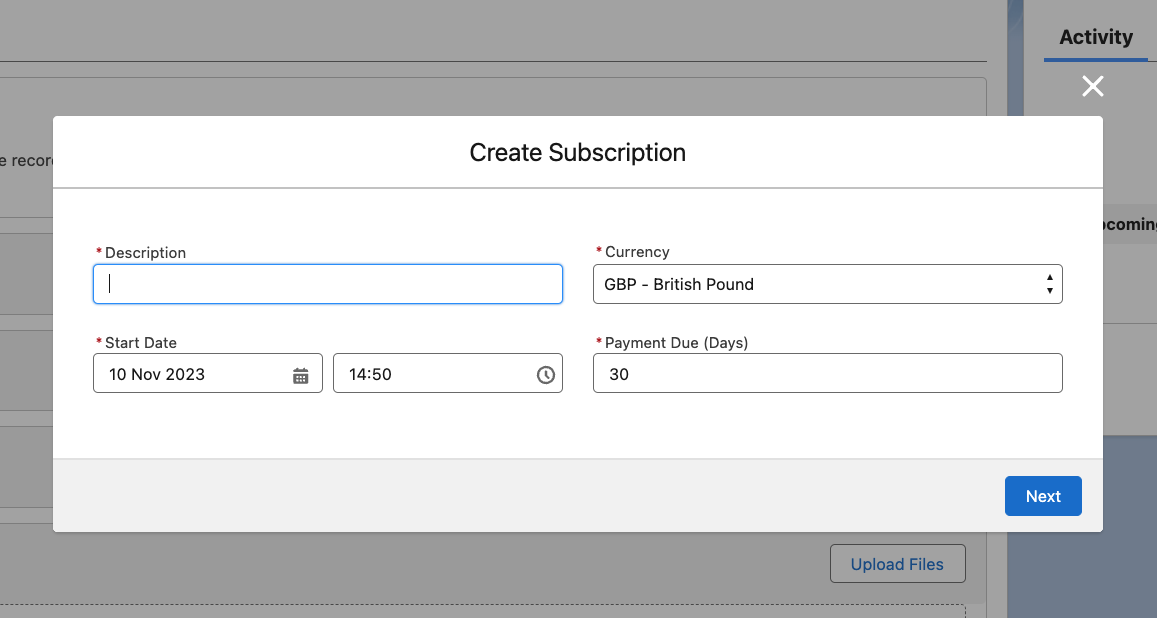The height and width of the screenshot is (618, 1157).
Task: Switch to the Activity tab
Action: [1095, 37]
